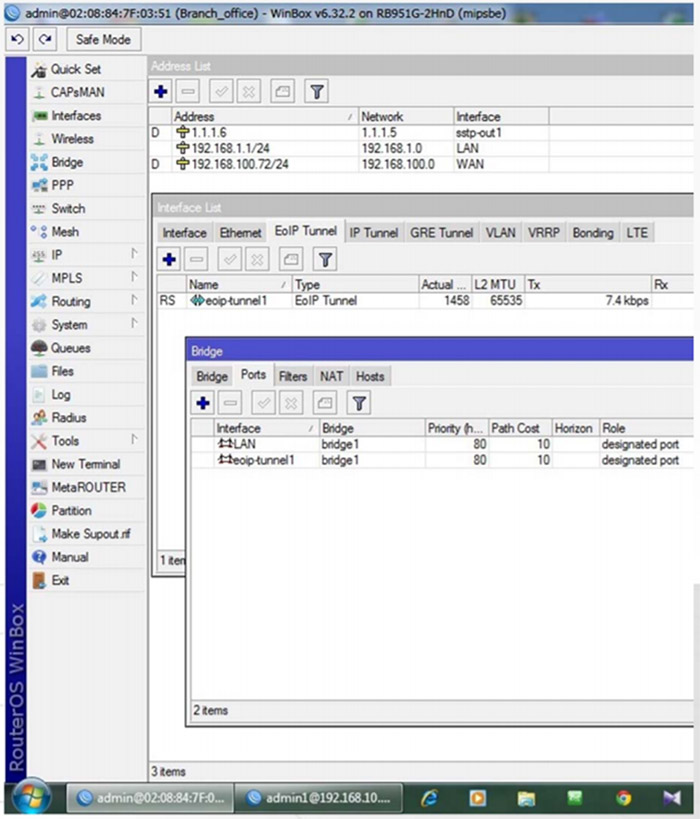Disable X icon in Bridge window toolbar
700x819 pixels.
pyautogui.click(x=291, y=403)
